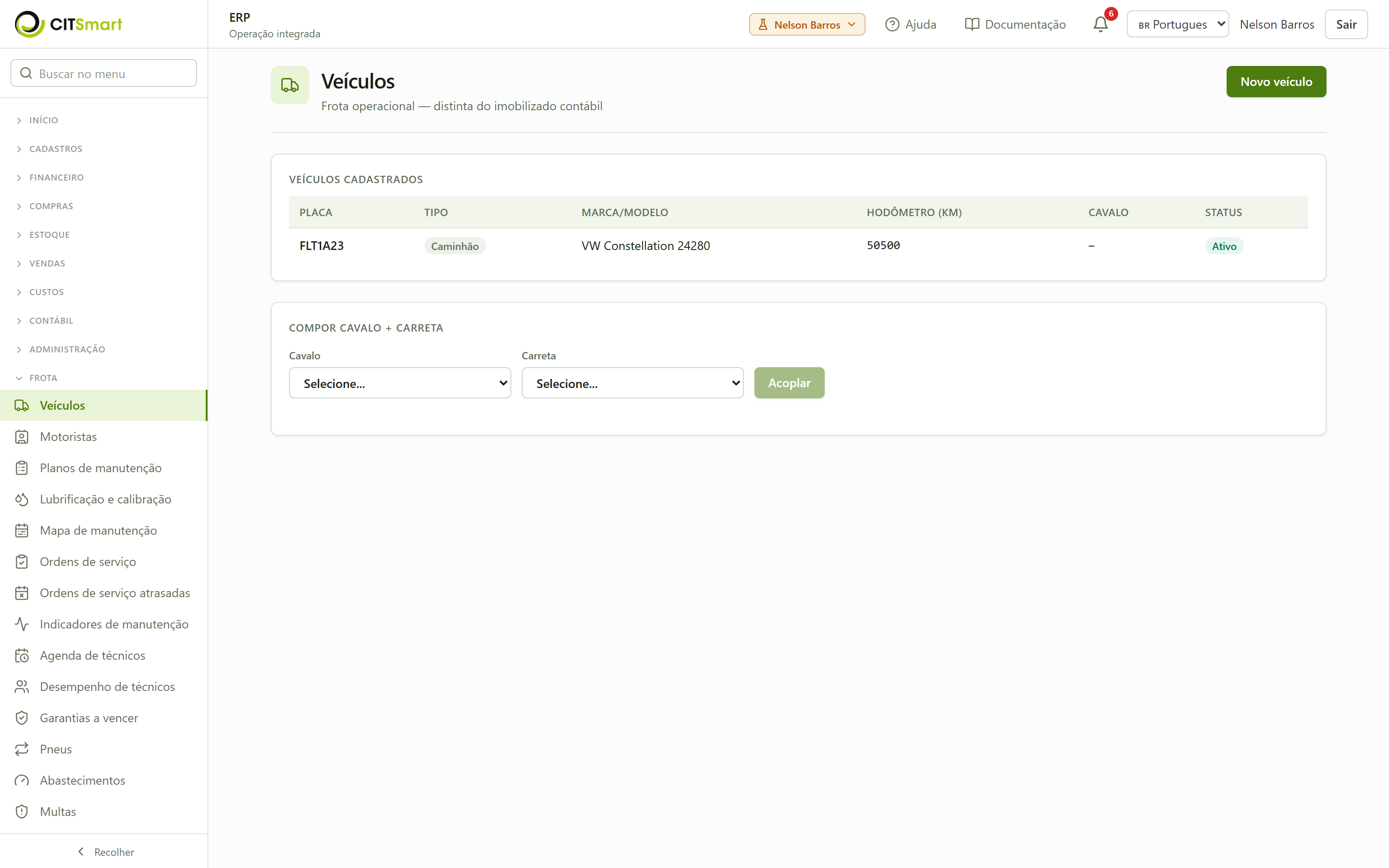
Task: Click the Novo veículo button
Action: (x=1276, y=82)
